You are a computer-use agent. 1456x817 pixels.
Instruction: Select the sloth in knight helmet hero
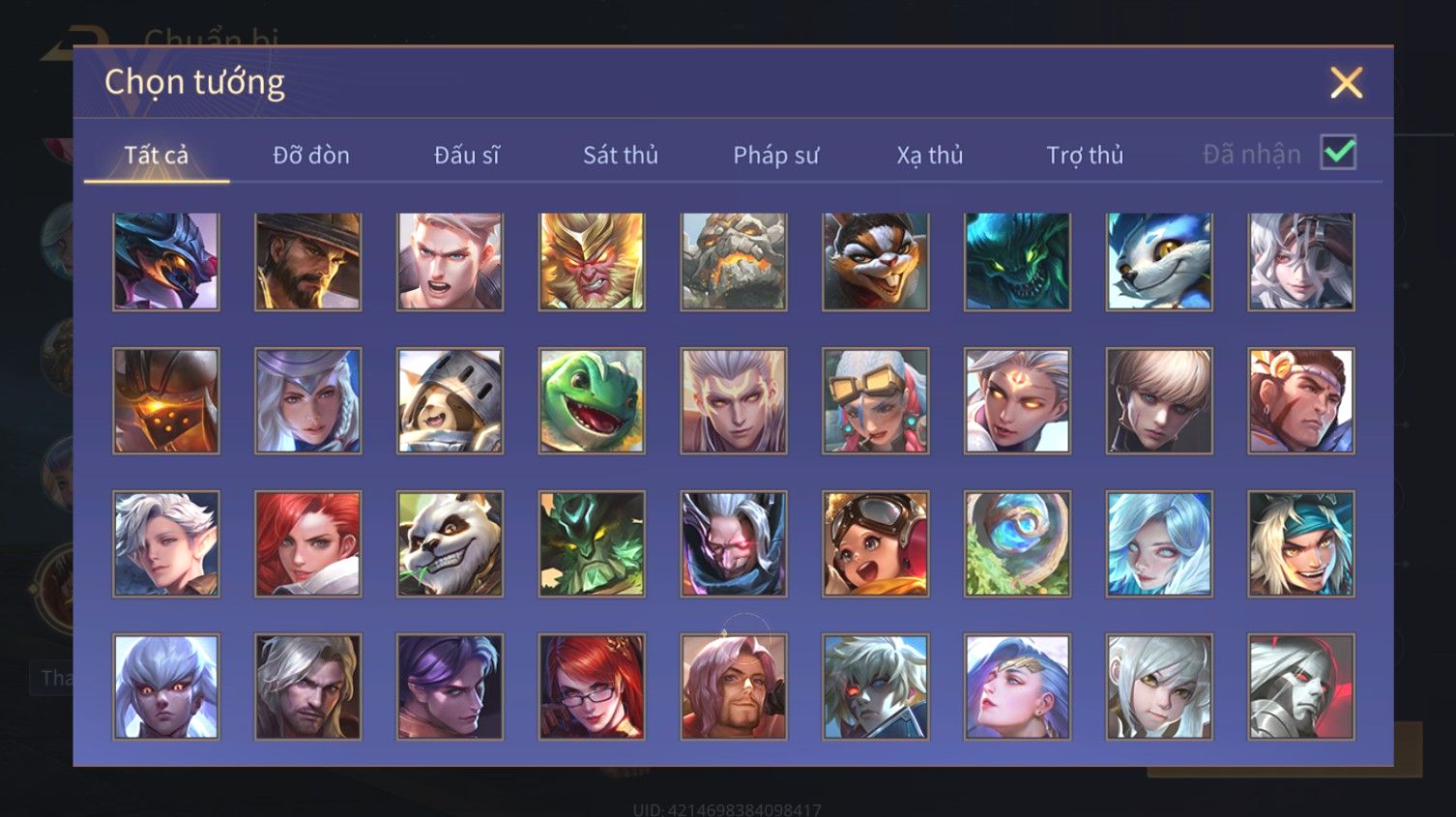450,401
